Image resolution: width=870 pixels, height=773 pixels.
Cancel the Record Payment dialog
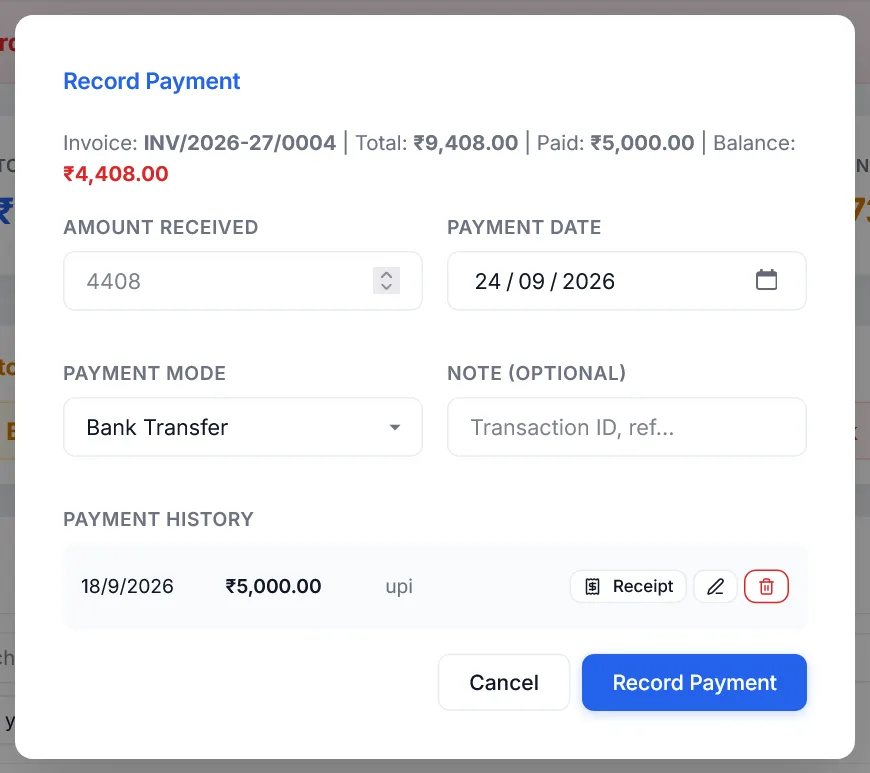pos(504,682)
